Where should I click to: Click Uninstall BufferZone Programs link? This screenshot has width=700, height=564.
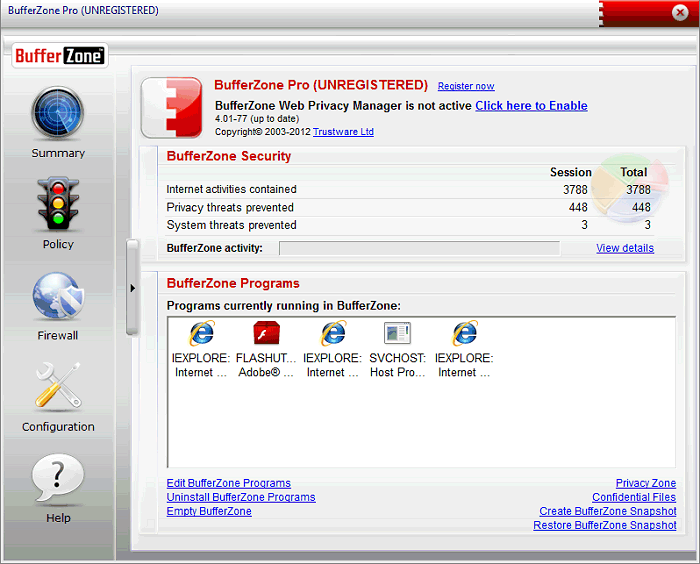(241, 497)
